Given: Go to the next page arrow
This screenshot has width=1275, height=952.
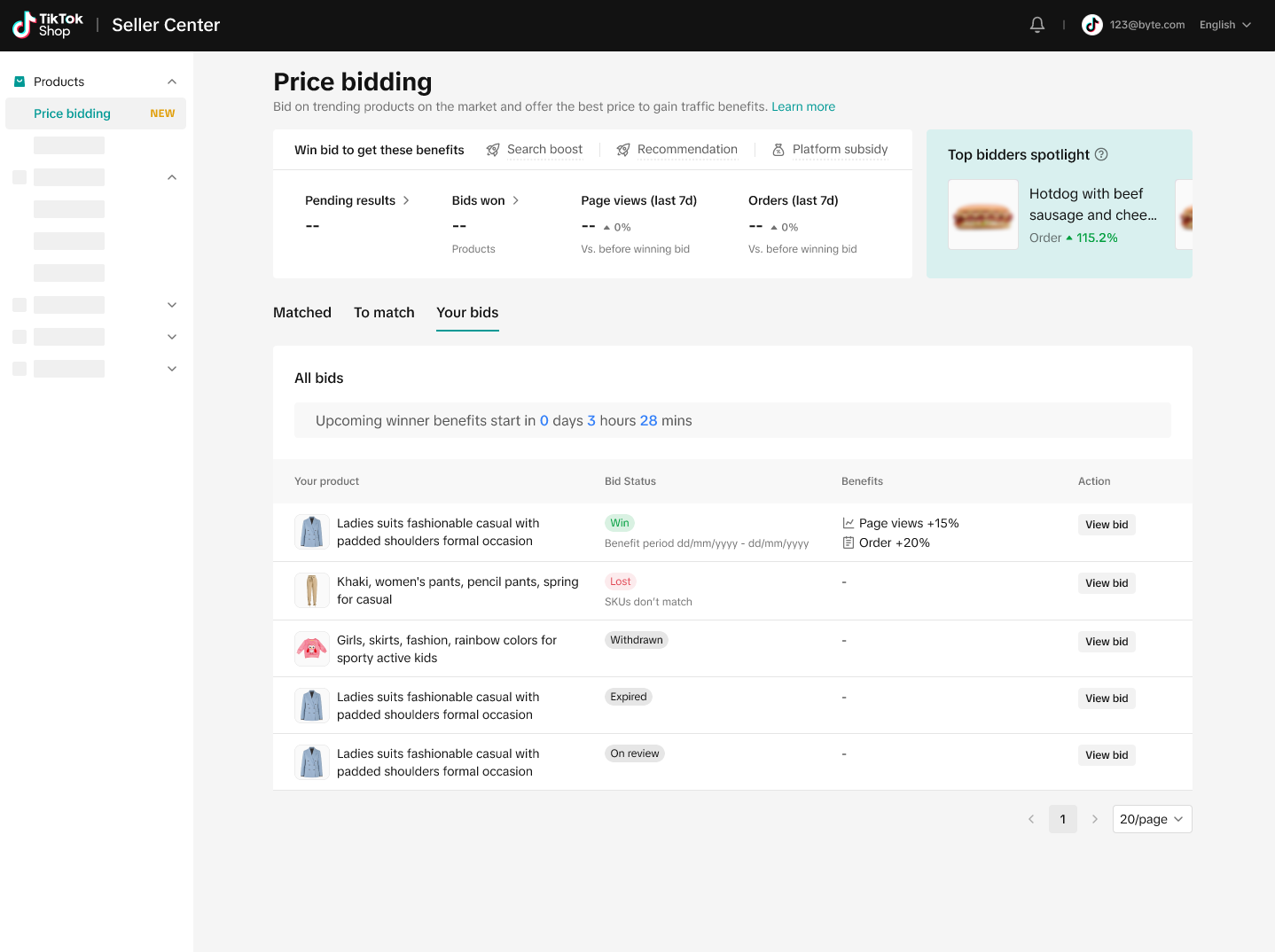Looking at the screenshot, I should 1095,819.
